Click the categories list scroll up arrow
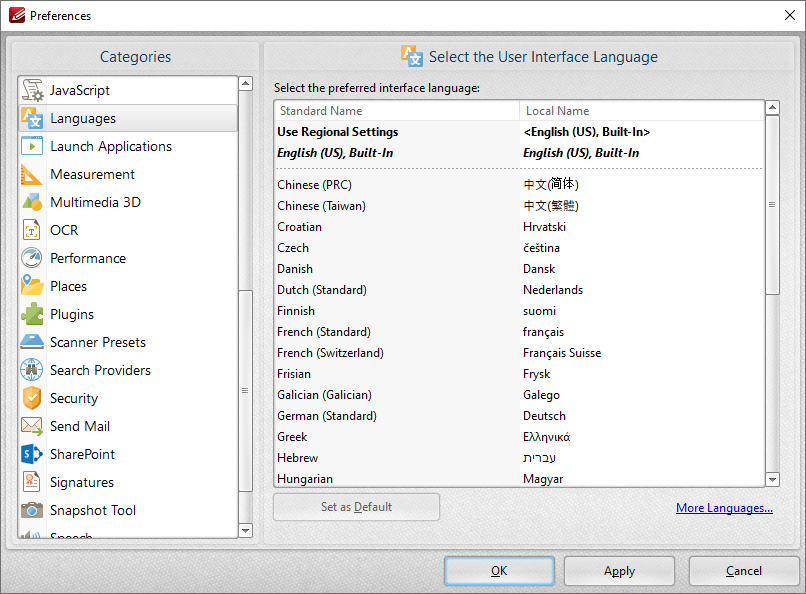The width and height of the screenshot is (806, 594). 246,83
